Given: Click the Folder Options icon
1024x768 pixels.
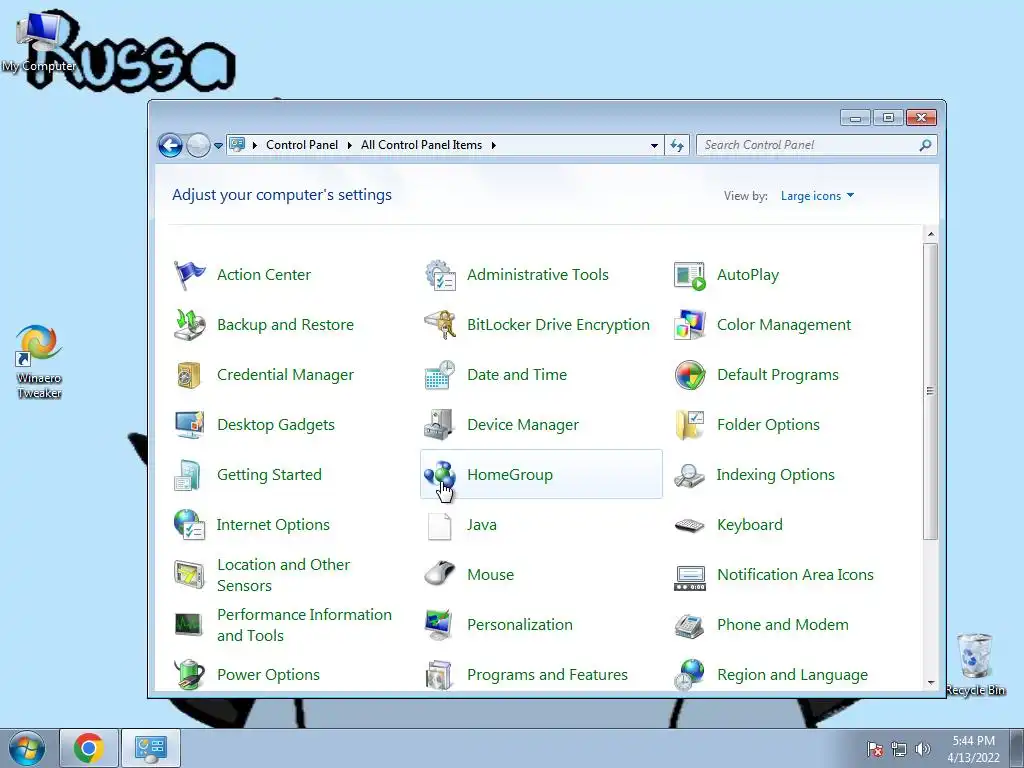Looking at the screenshot, I should pyautogui.click(x=690, y=424).
